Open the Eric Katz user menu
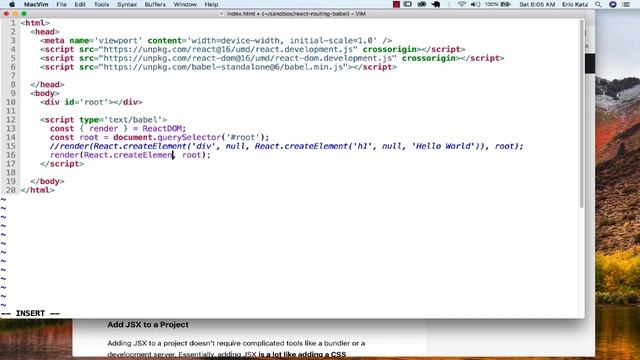 [575, 4]
